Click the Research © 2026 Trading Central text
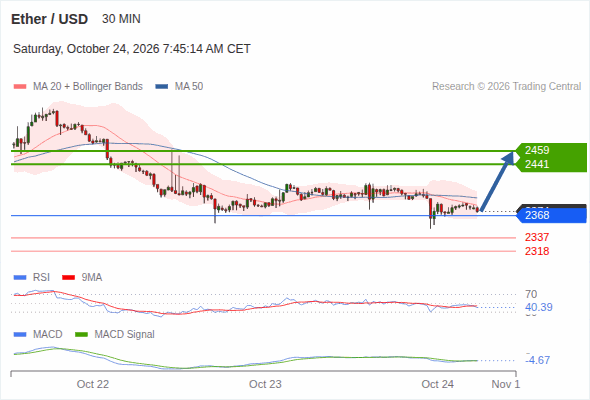Viewport: 590px width, 400px height. (506, 87)
